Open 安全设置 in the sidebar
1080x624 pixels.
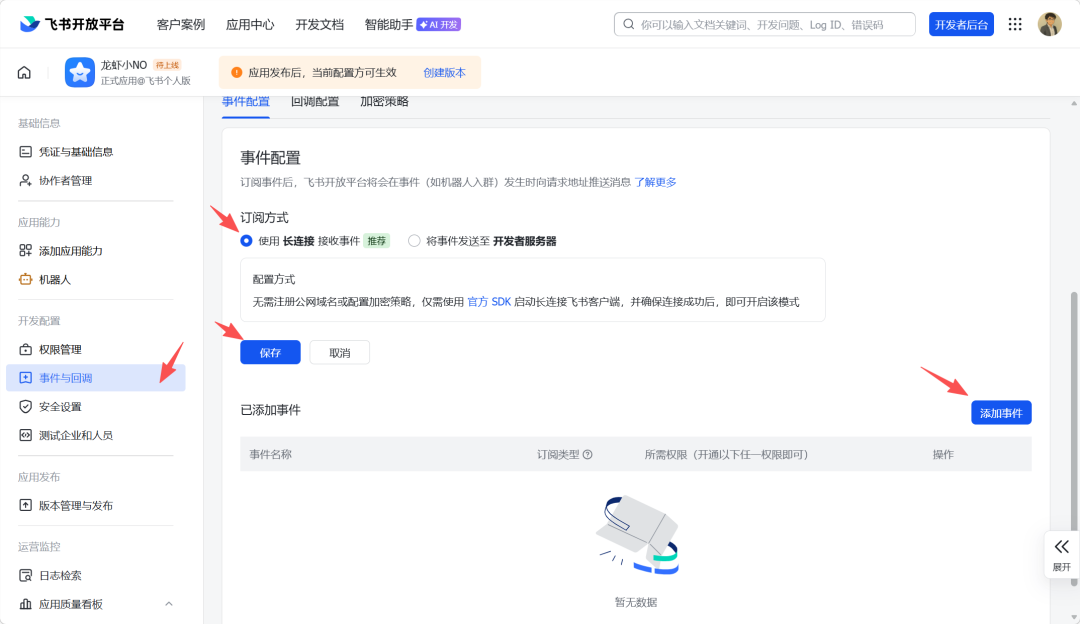[x=60, y=407]
